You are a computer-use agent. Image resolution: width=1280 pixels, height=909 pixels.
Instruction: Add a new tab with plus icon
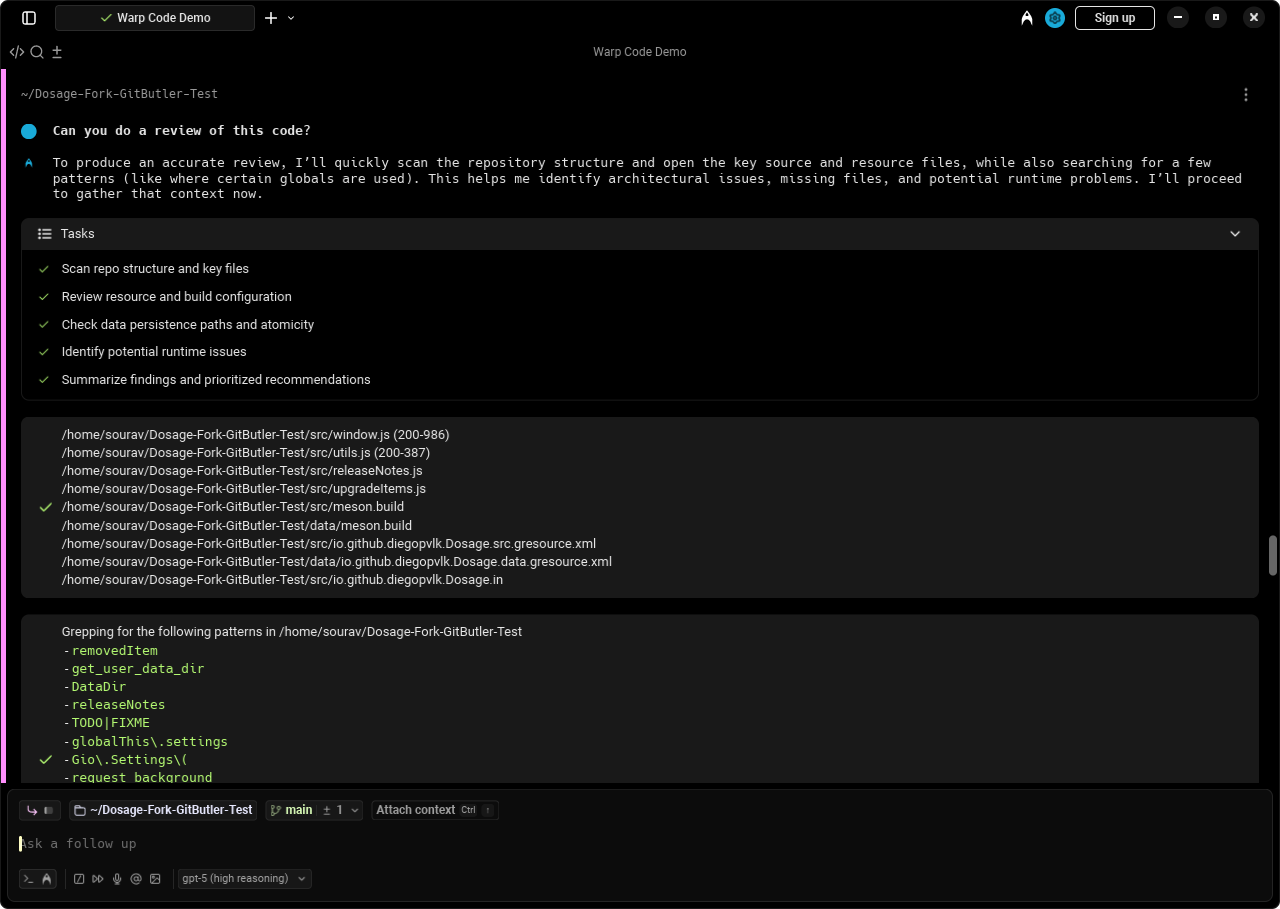click(271, 18)
